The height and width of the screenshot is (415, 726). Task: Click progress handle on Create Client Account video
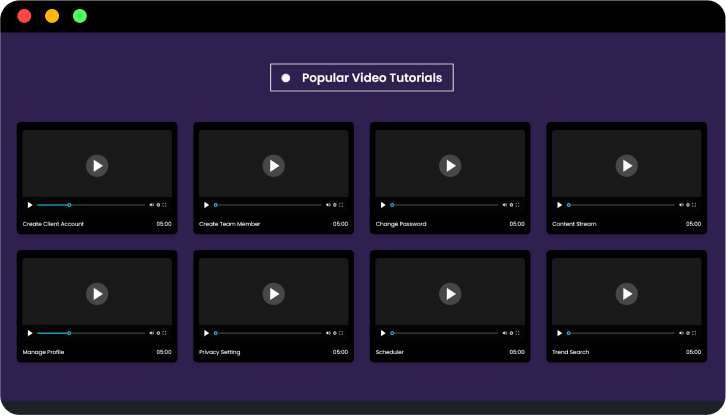point(69,205)
